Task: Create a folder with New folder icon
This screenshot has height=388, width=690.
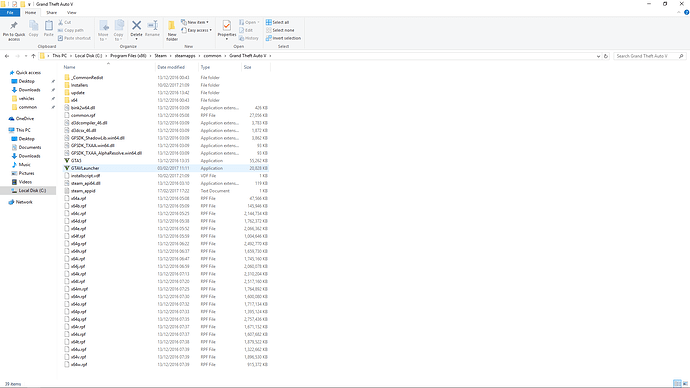Action: point(172,30)
